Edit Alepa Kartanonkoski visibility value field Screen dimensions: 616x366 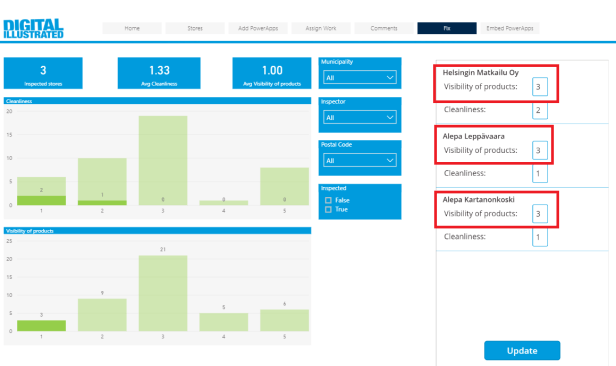click(540, 214)
